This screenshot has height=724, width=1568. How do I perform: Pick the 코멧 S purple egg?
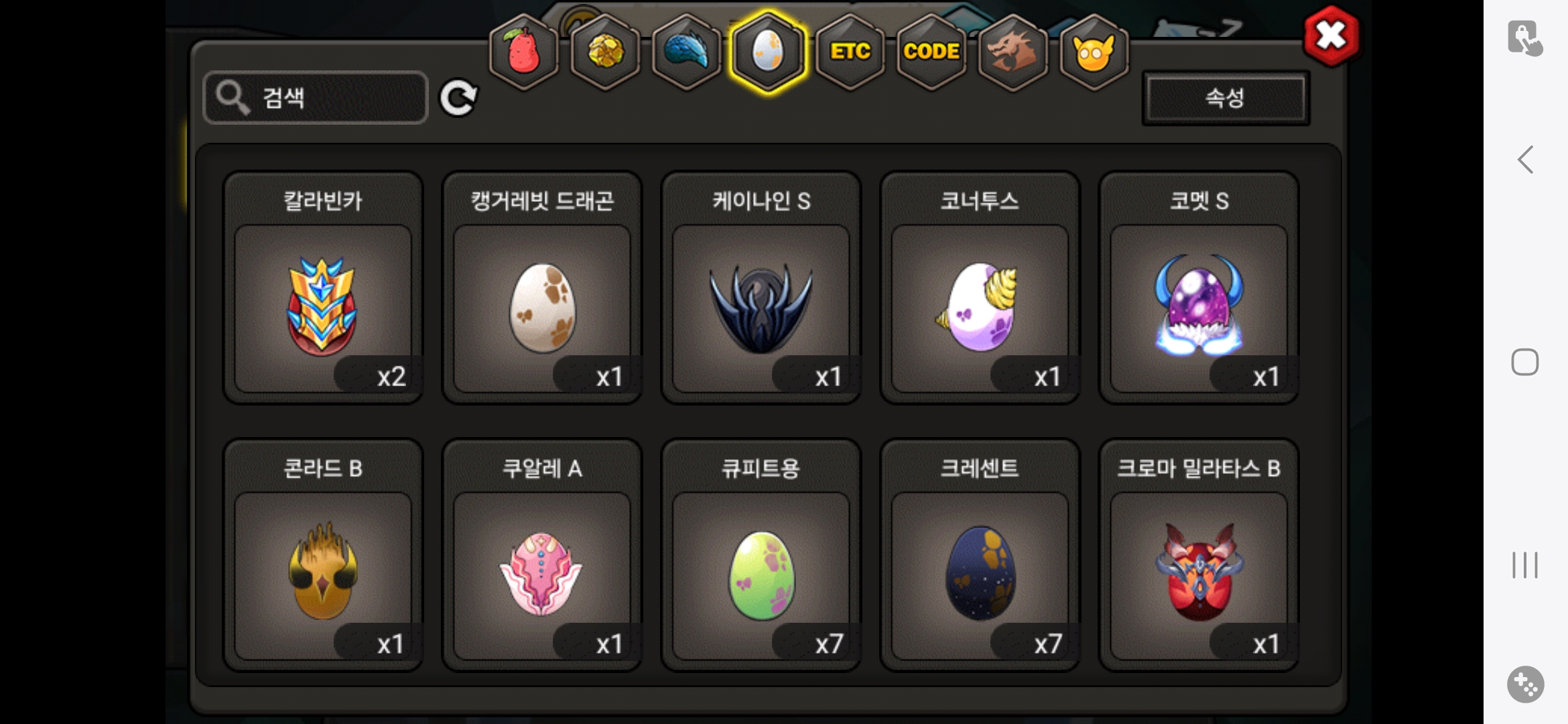click(1199, 288)
